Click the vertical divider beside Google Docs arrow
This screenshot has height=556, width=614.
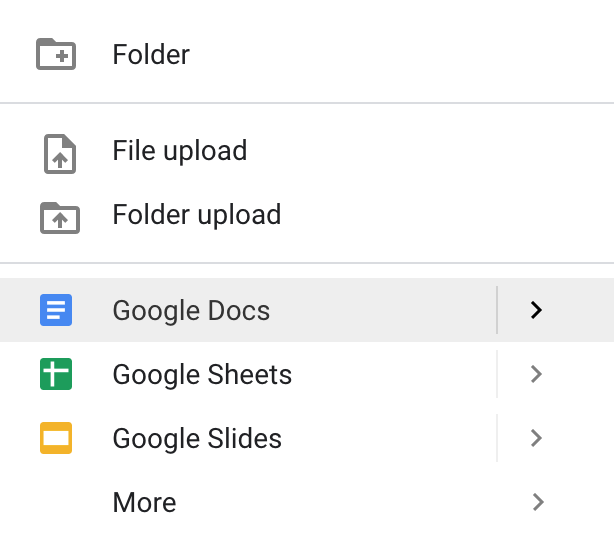pos(497,310)
